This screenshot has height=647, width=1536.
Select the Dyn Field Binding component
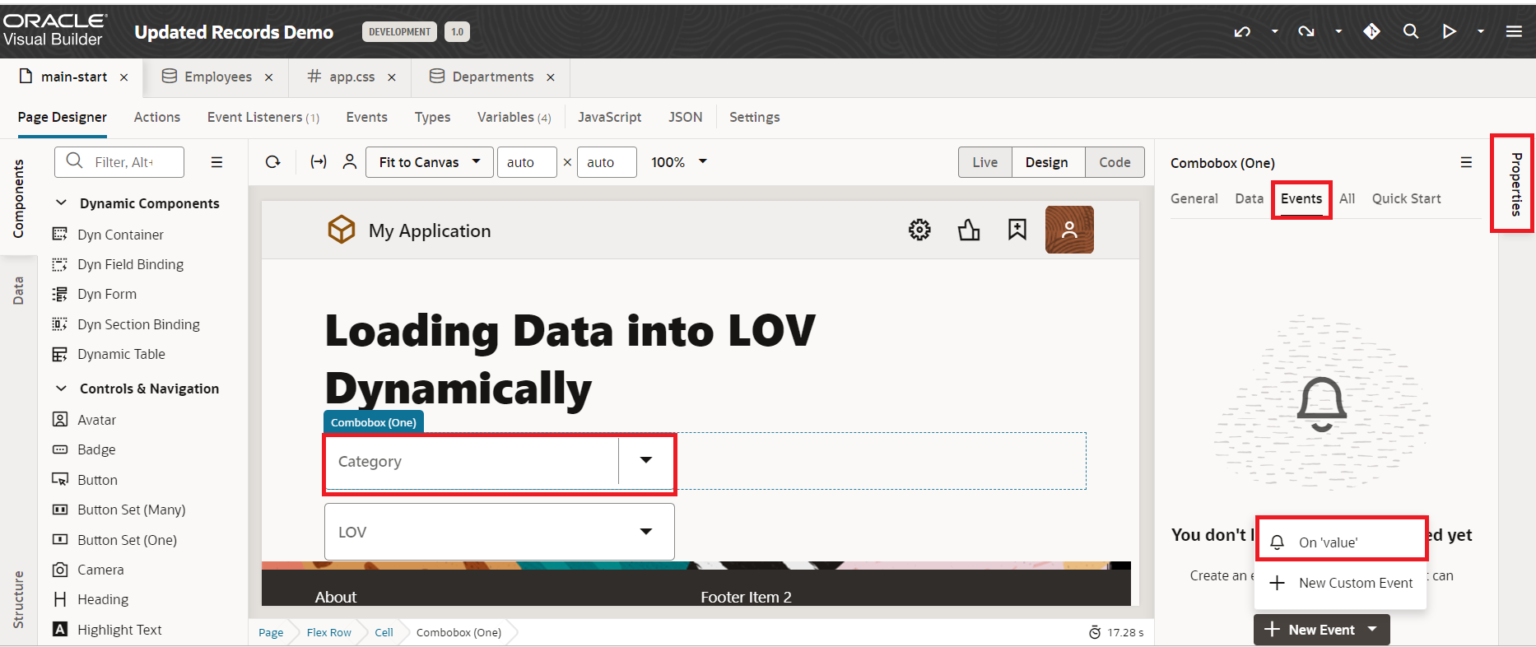click(x=130, y=264)
